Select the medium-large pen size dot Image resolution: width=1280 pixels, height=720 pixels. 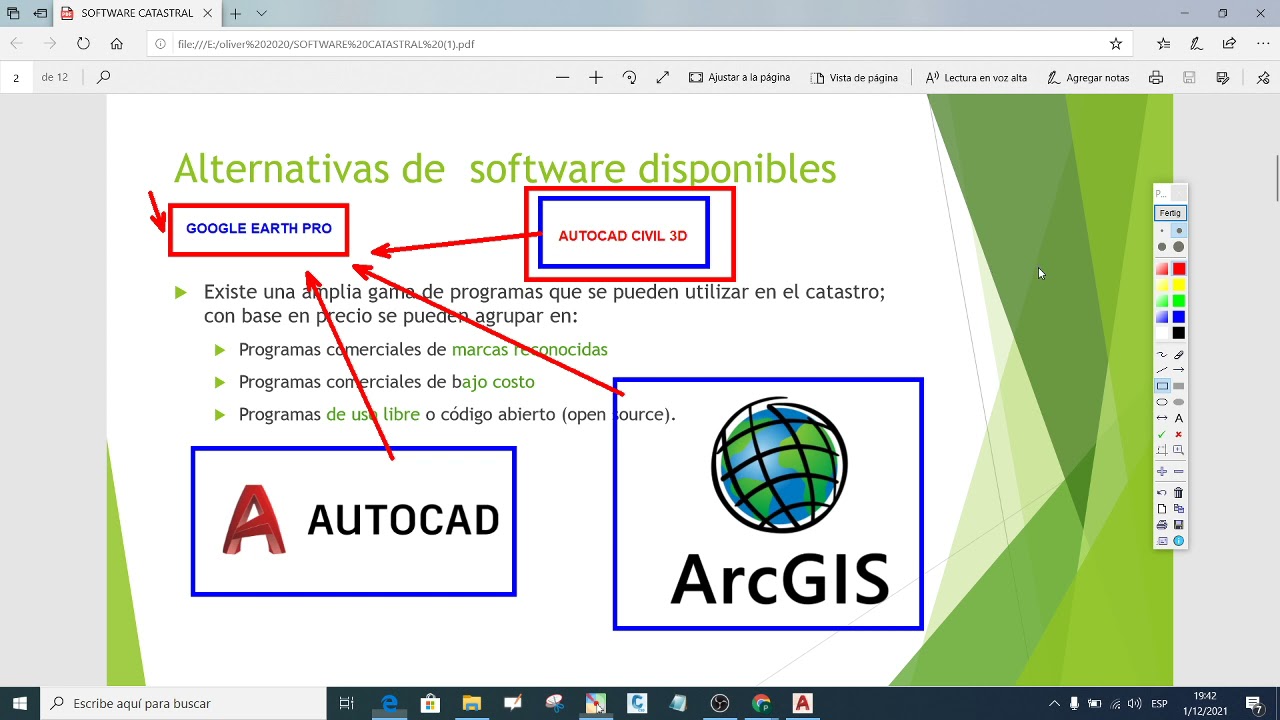tap(1162, 247)
